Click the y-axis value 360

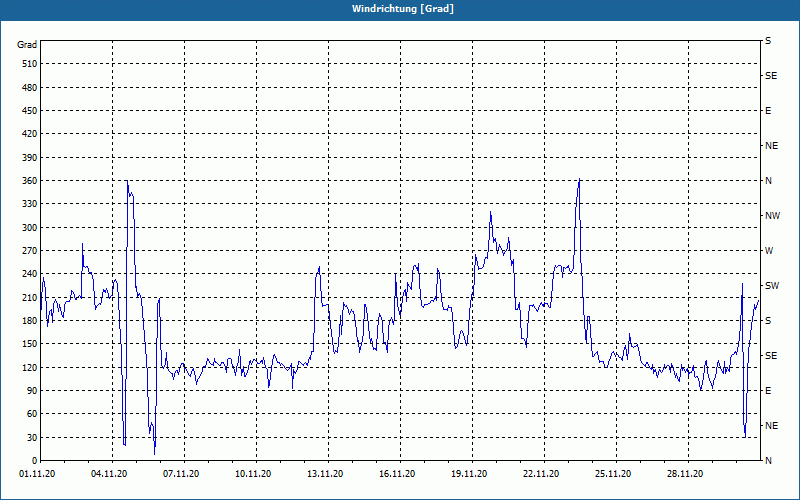pyautogui.click(x=30, y=181)
